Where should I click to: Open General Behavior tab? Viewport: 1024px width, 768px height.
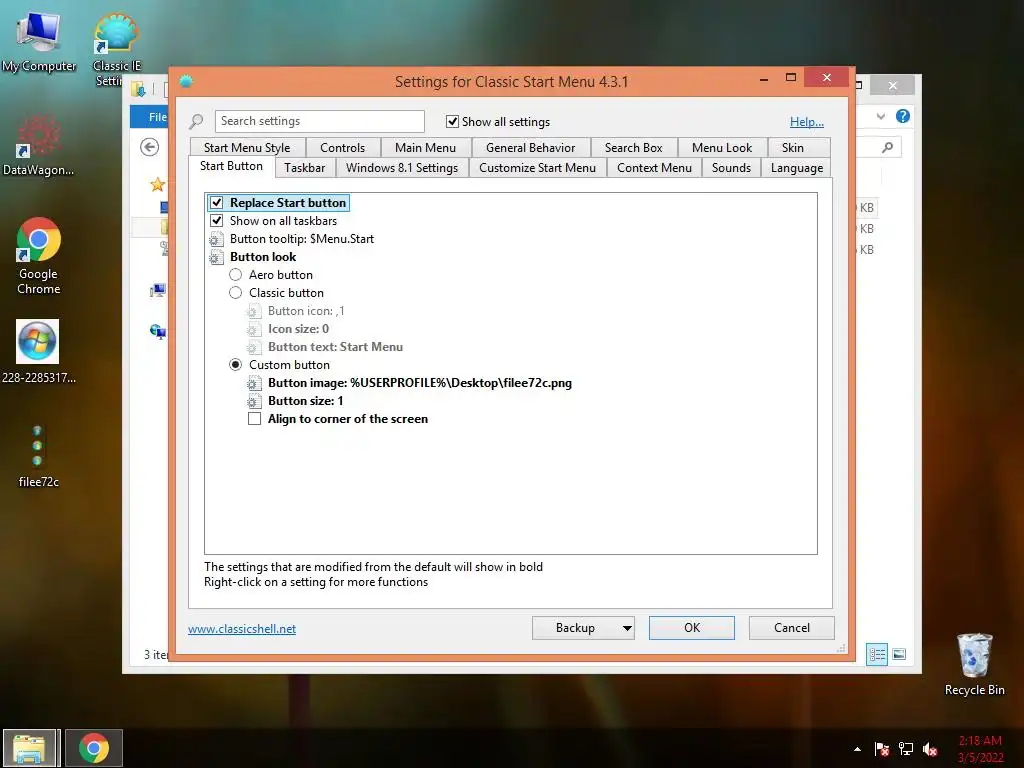[x=530, y=148]
